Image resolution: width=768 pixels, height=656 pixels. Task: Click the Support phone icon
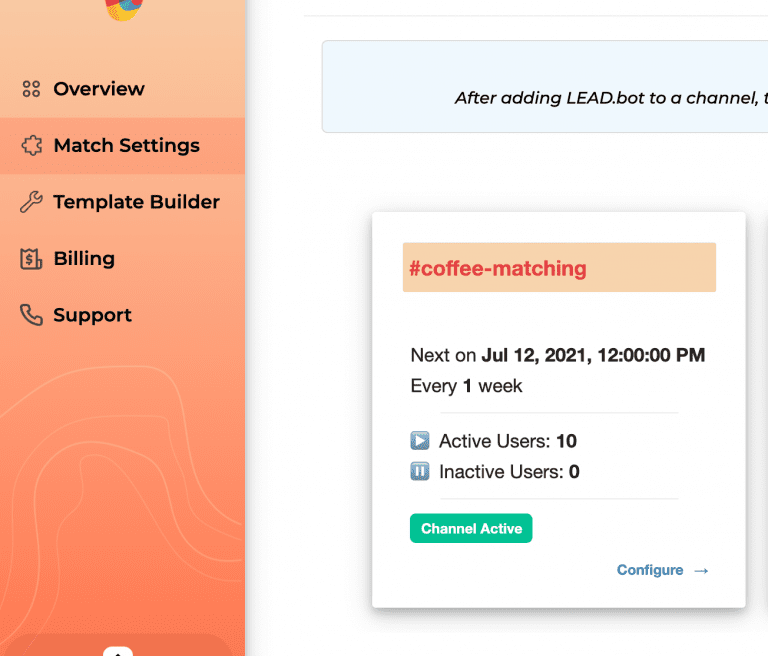point(31,316)
